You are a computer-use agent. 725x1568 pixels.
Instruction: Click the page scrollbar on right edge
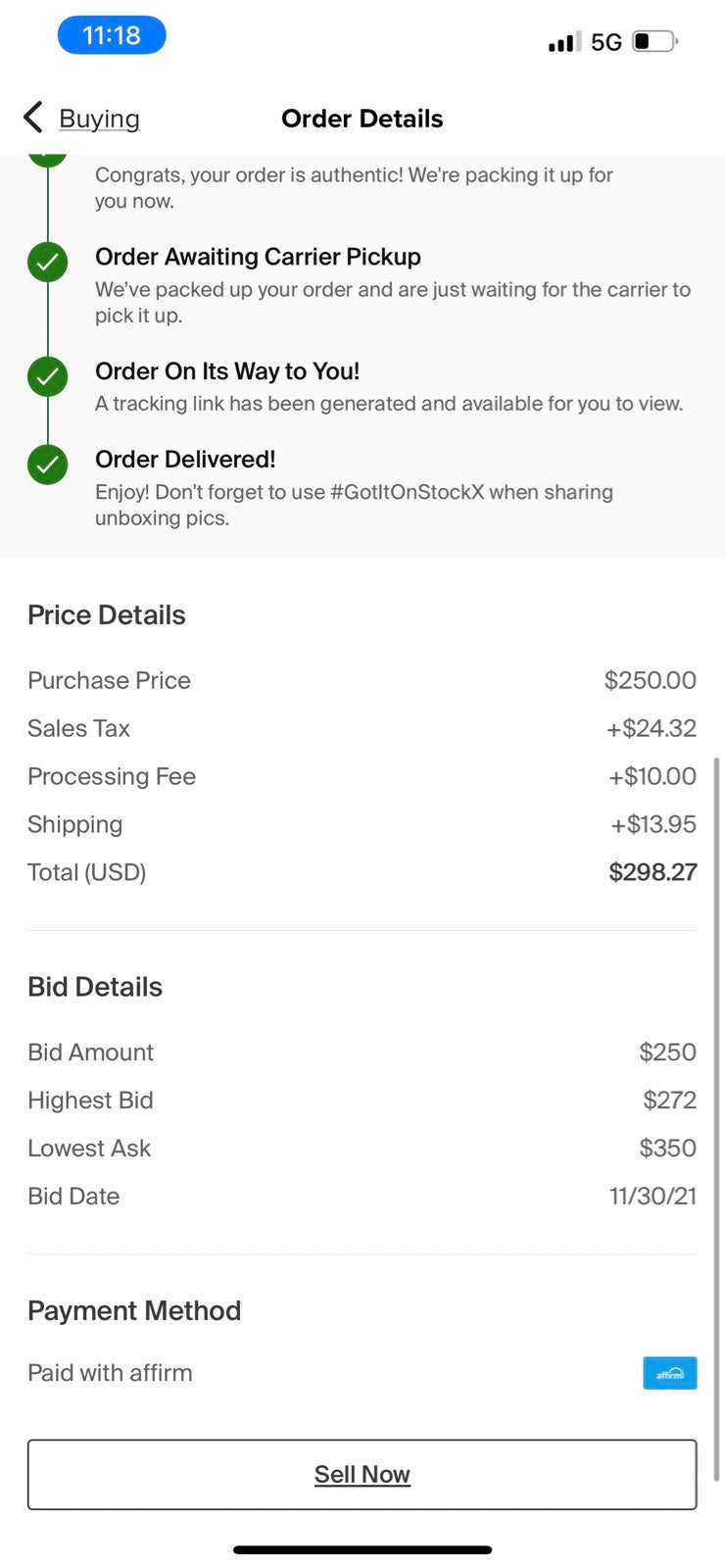pyautogui.click(x=717, y=1117)
